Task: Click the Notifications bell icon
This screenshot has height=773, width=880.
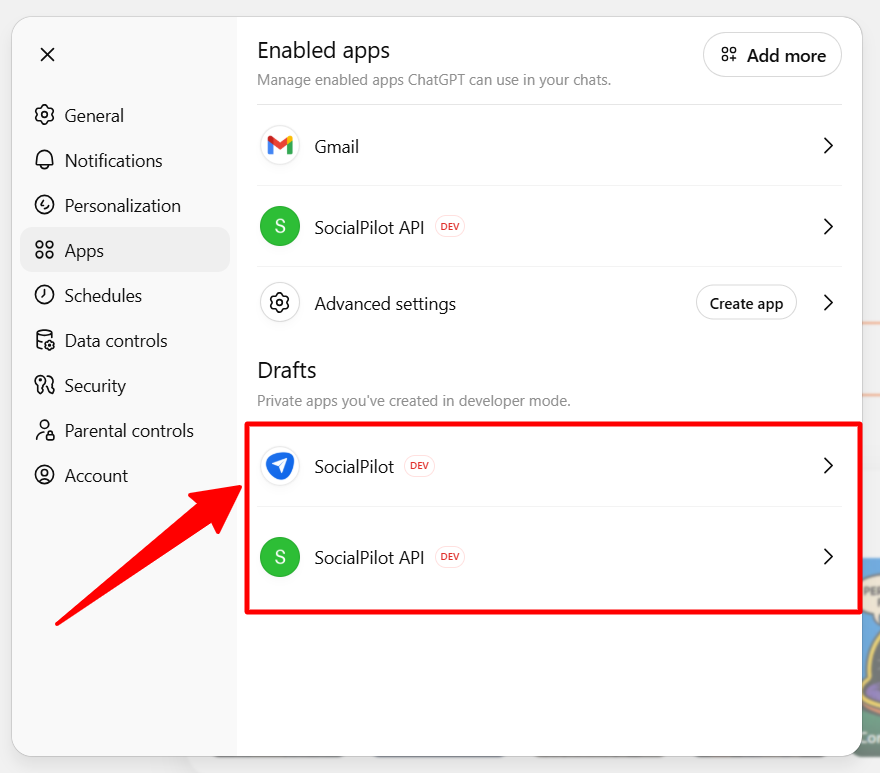Action: click(44, 160)
